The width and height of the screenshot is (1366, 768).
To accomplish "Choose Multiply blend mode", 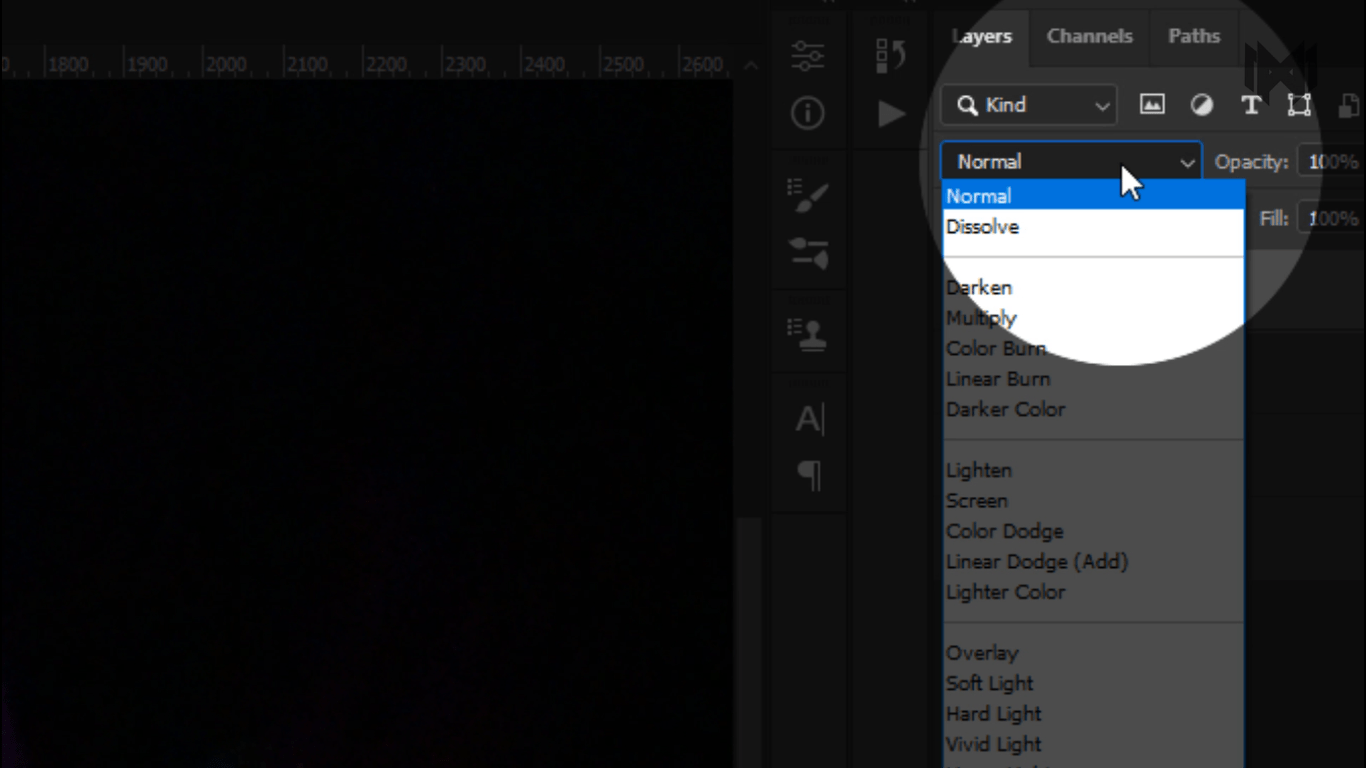I will 1093,318.
